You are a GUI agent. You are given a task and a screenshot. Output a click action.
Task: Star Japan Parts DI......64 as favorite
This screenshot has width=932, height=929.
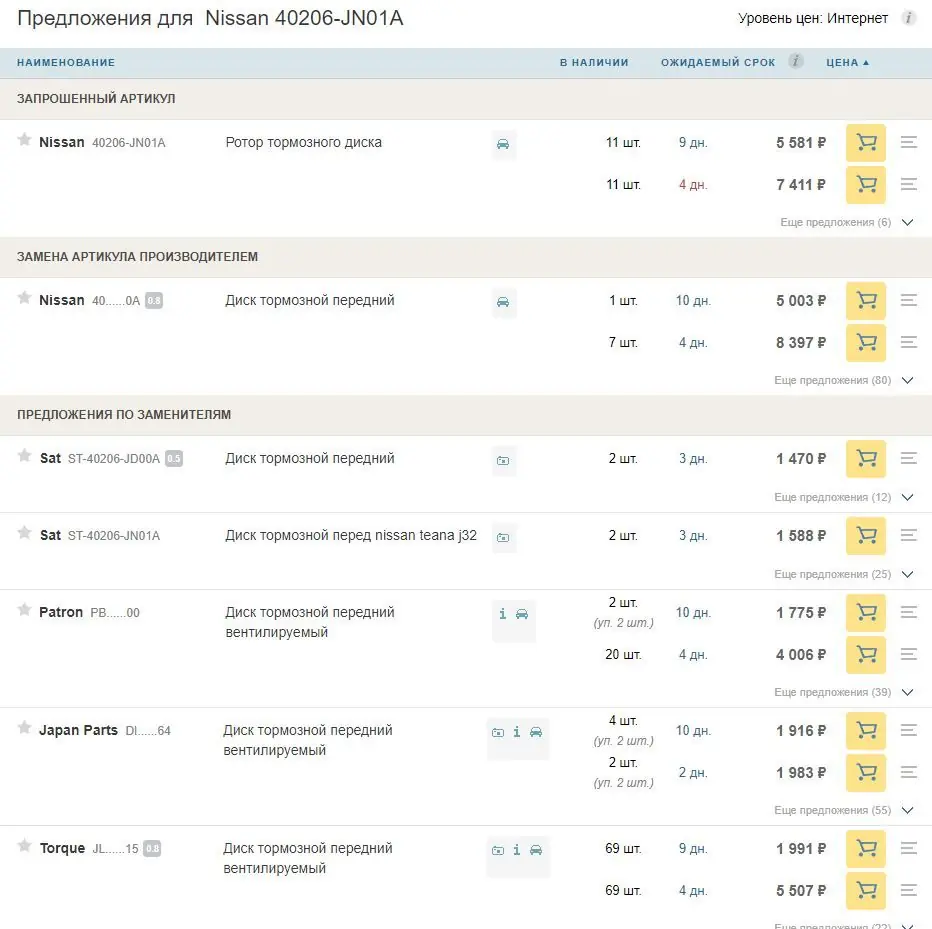[x=24, y=728]
